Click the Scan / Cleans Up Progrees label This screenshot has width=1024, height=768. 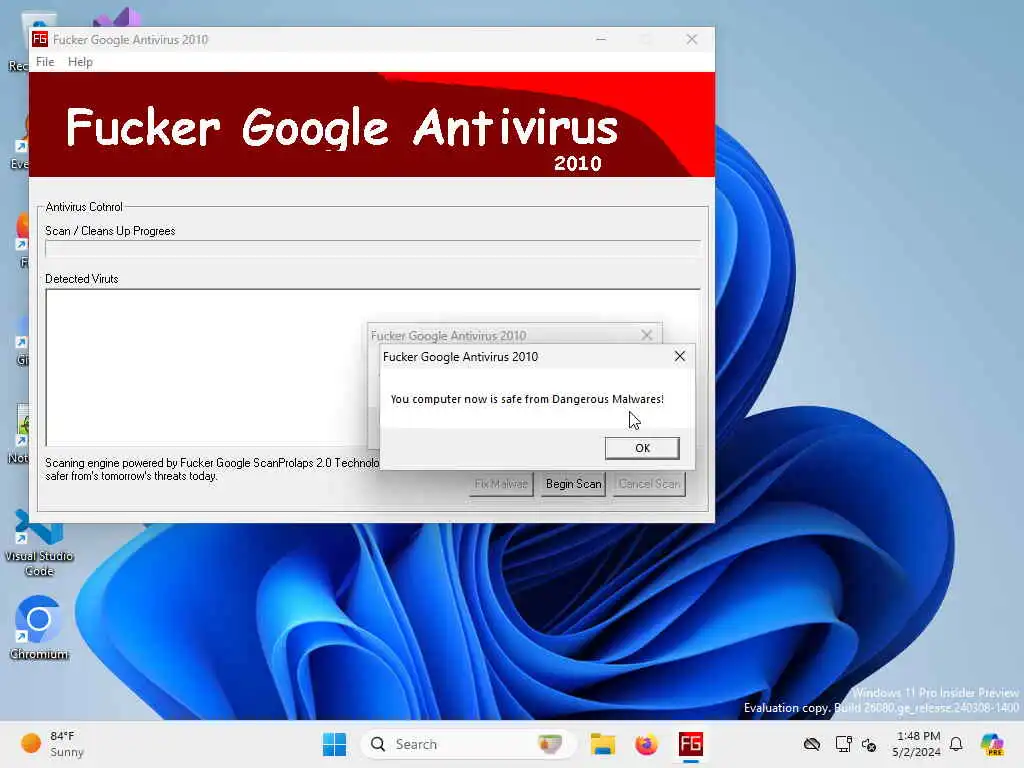(x=110, y=231)
